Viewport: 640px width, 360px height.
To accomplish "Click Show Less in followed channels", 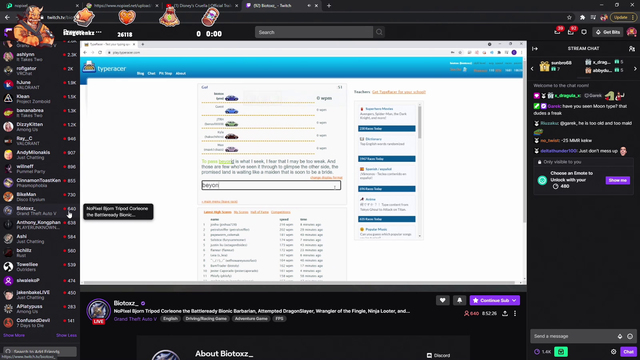I will click(x=66, y=336).
